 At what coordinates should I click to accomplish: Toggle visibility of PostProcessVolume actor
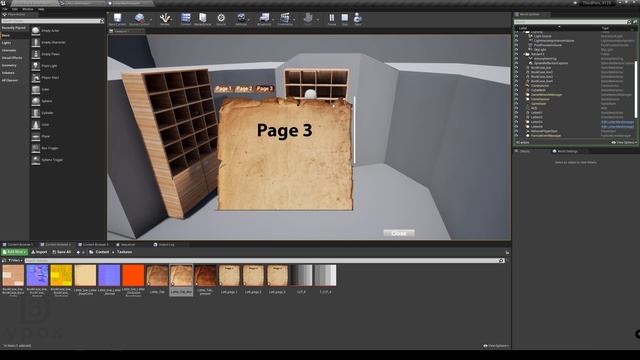516,45
